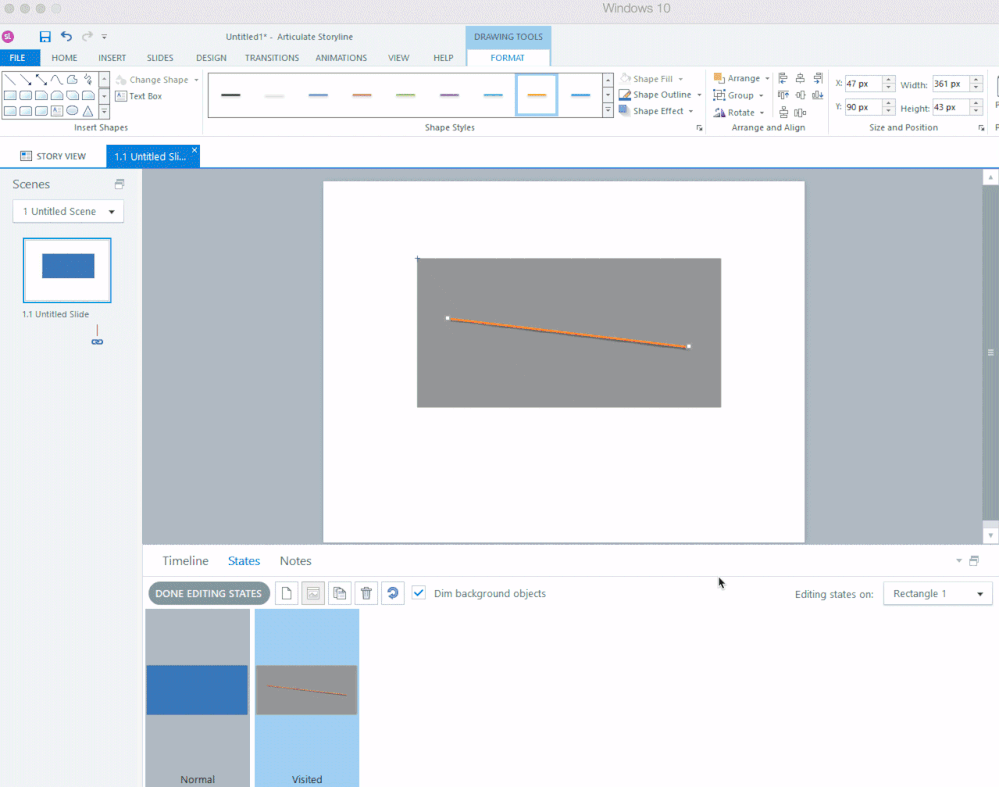Image resolution: width=999 pixels, height=787 pixels.
Task: Select the Normal state thumbnail
Action: pyautogui.click(x=197, y=690)
